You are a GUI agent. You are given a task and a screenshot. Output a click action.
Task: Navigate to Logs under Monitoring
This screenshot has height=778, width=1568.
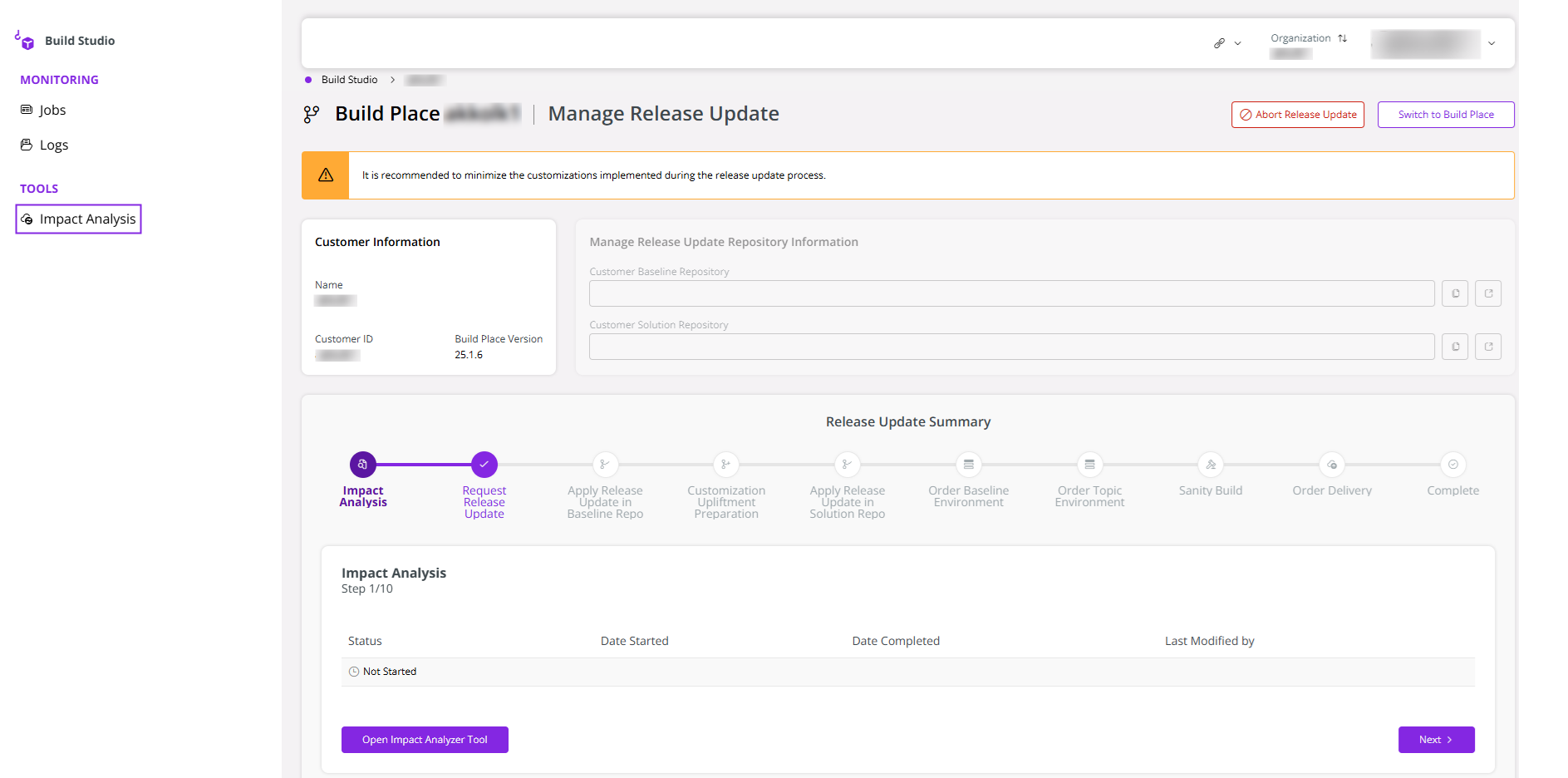point(53,144)
